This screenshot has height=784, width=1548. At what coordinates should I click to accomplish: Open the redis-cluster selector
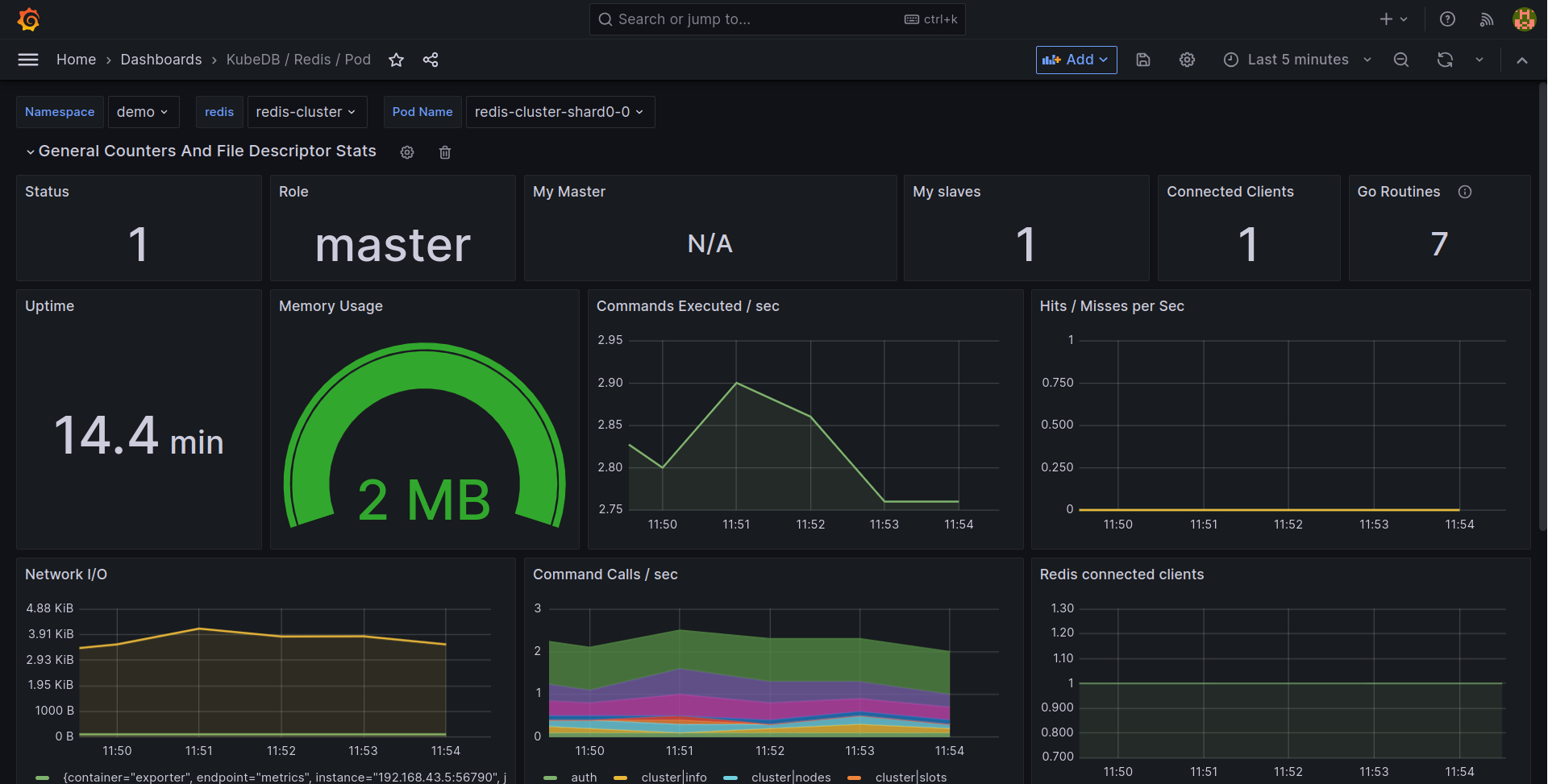coord(306,112)
